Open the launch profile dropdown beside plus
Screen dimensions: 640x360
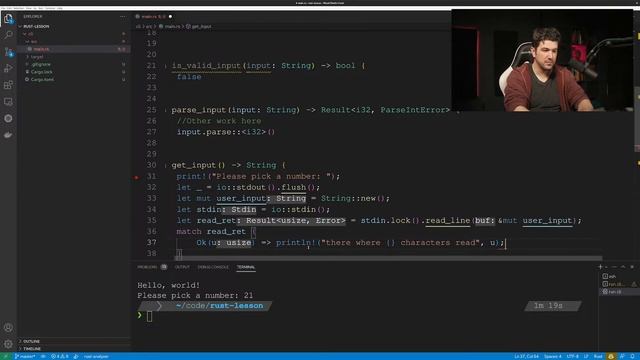[606, 267]
